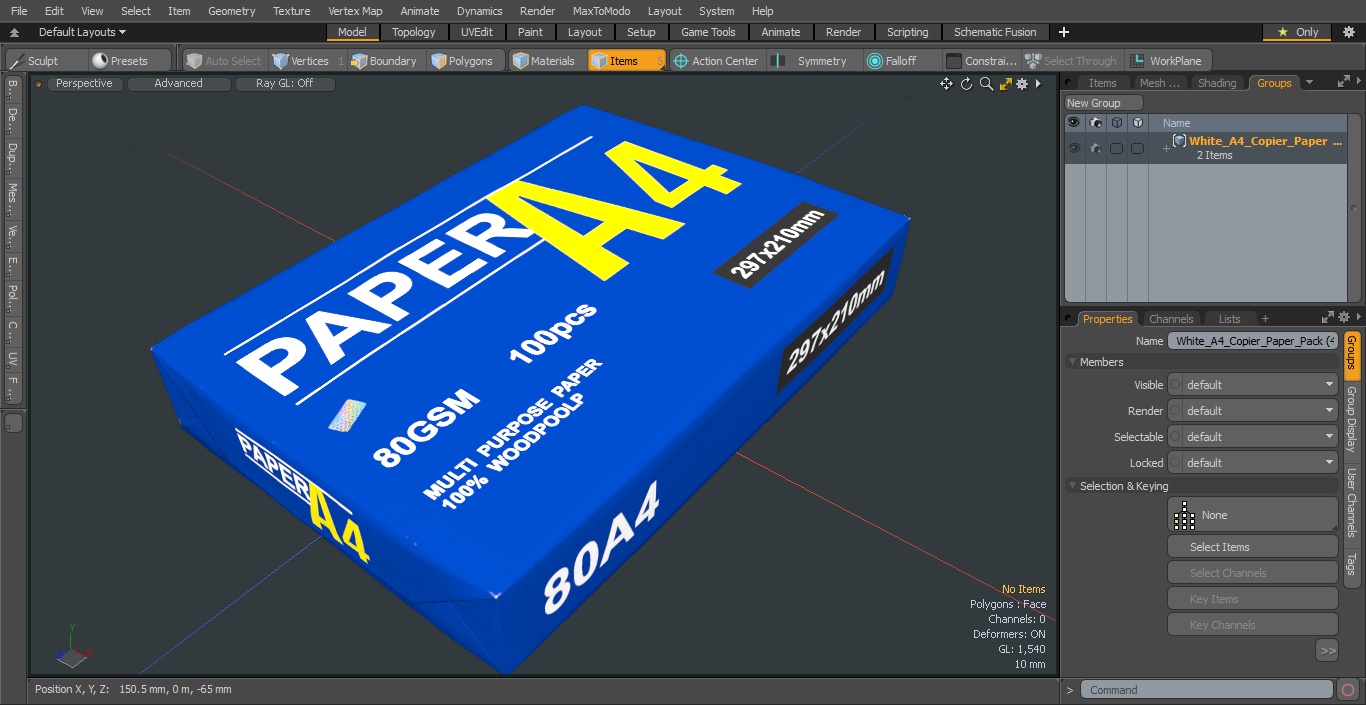Open the Default Layouts dropdown
Viewport: 1366px width, 705px height.
pyautogui.click(x=82, y=32)
